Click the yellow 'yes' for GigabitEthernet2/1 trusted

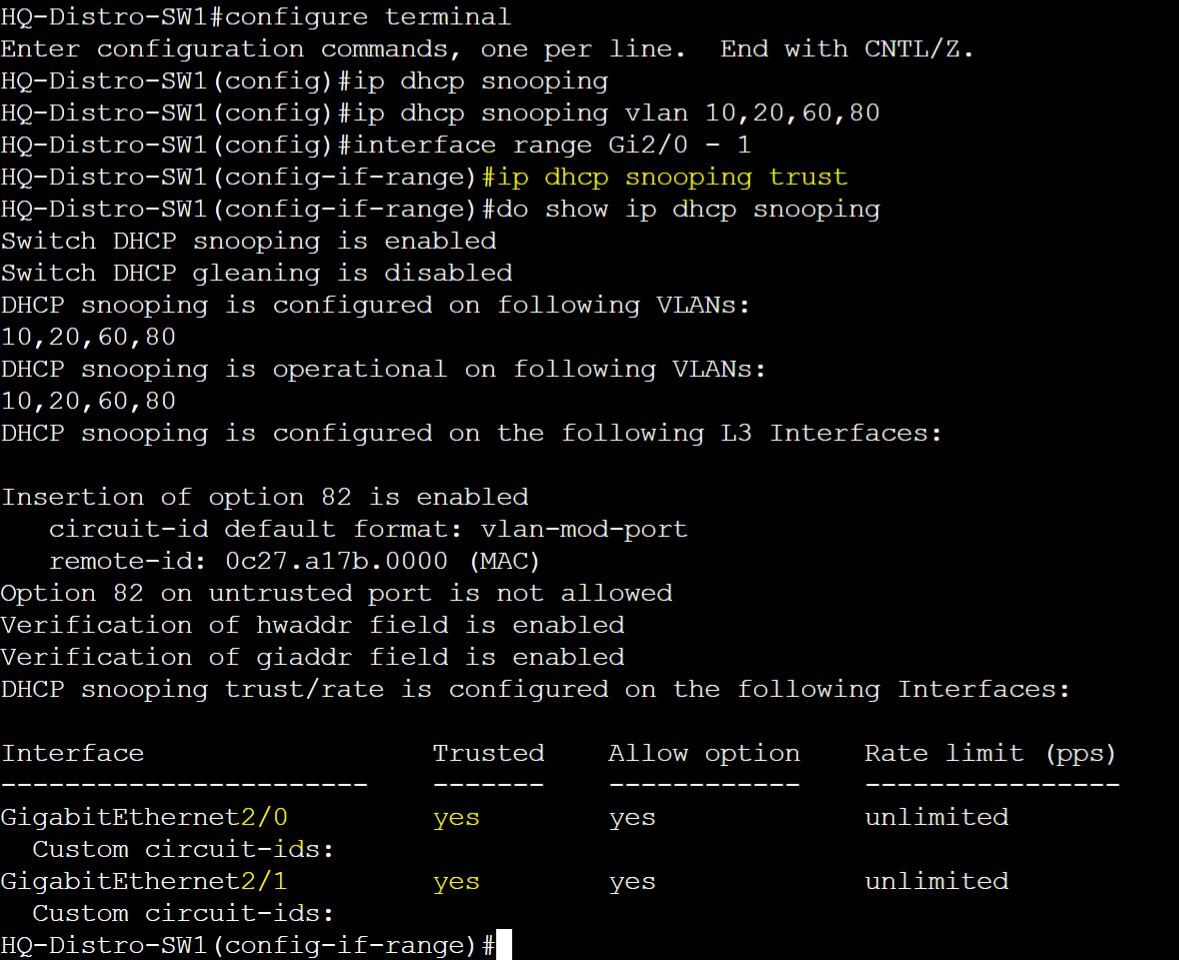point(456,882)
